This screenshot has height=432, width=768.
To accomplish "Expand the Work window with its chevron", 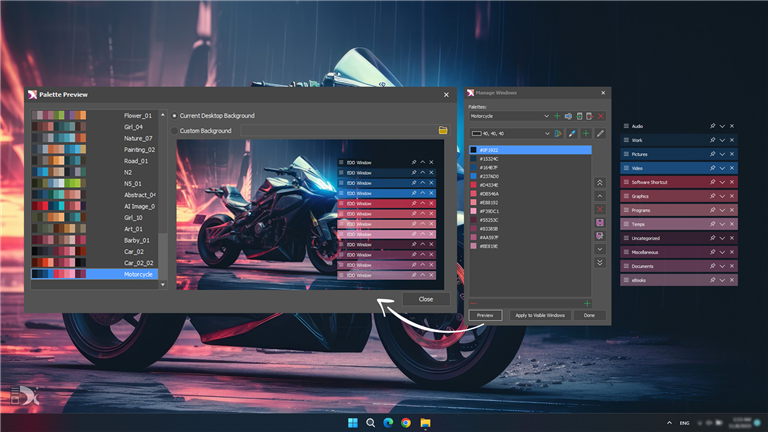I will tap(722, 140).
